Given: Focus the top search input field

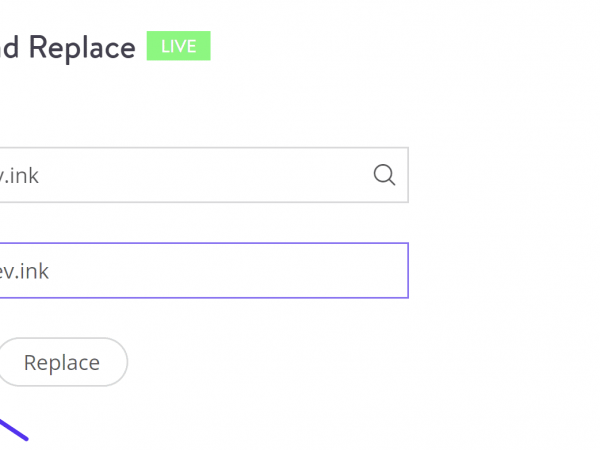Looking at the screenshot, I should (180, 175).
